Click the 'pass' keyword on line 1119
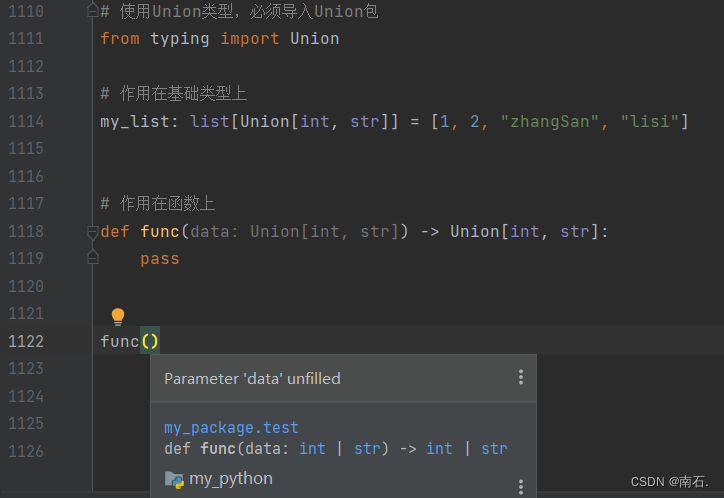The image size is (724, 498). pyautogui.click(x=160, y=259)
